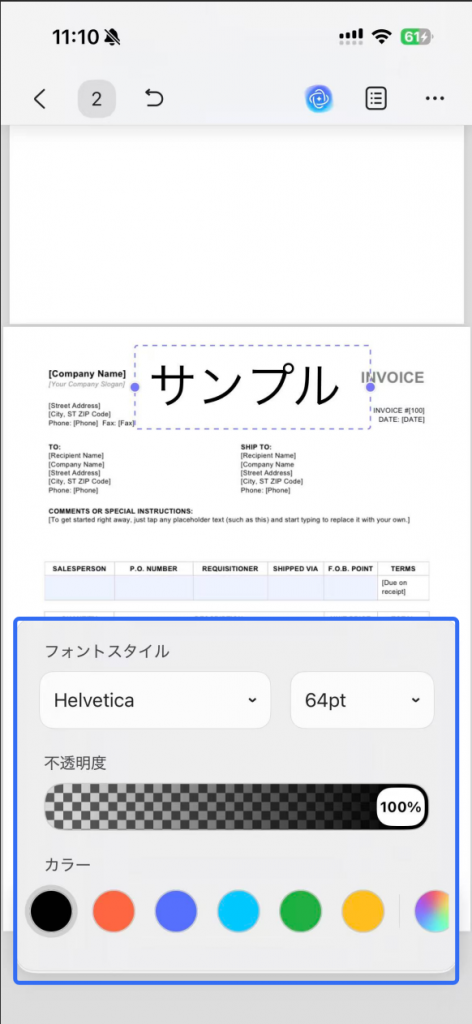The height and width of the screenshot is (1024, 472).
Task: Tap the SALESPERSON table header
Action: coord(80,569)
